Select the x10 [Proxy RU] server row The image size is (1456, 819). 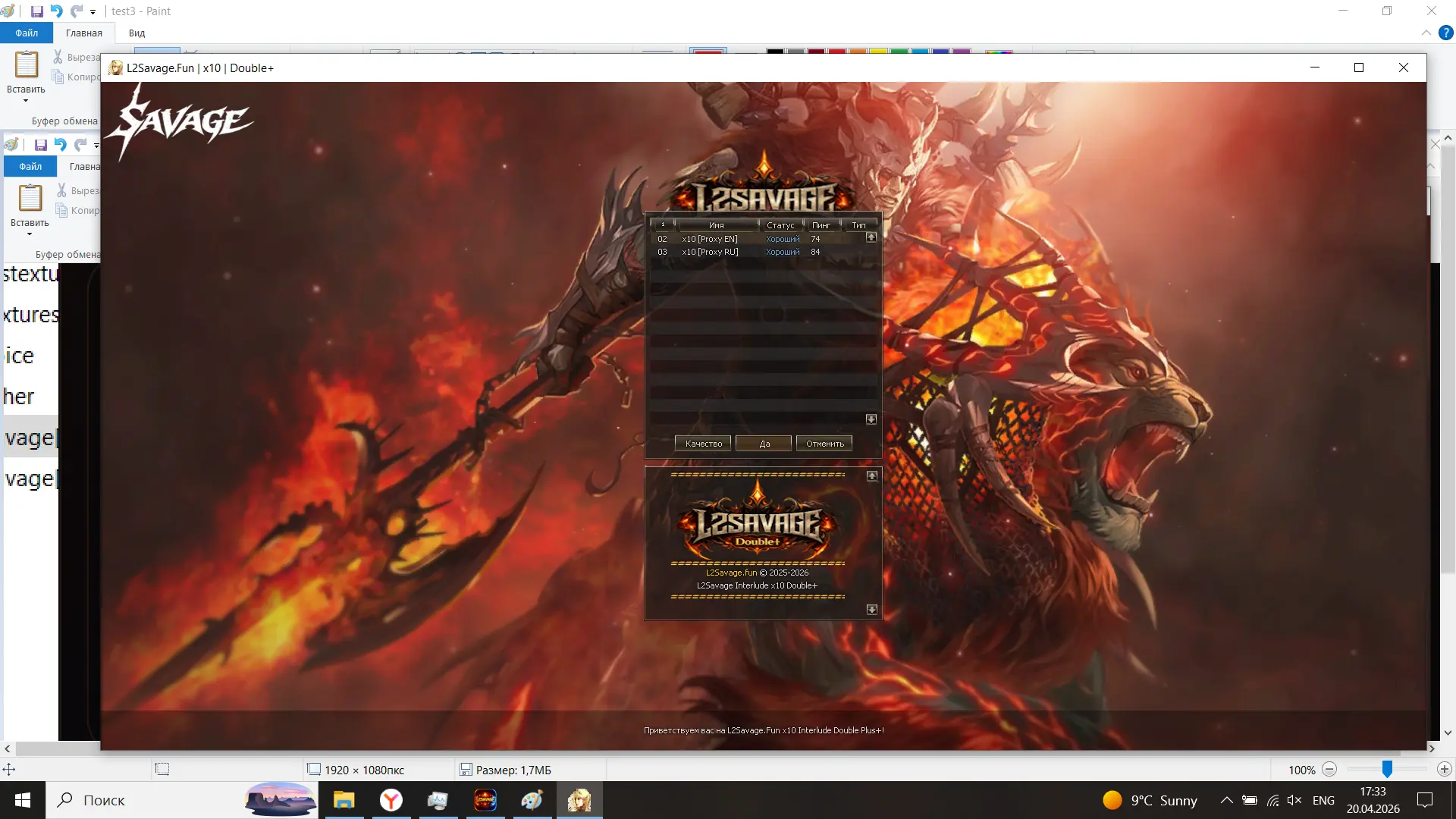click(x=710, y=252)
